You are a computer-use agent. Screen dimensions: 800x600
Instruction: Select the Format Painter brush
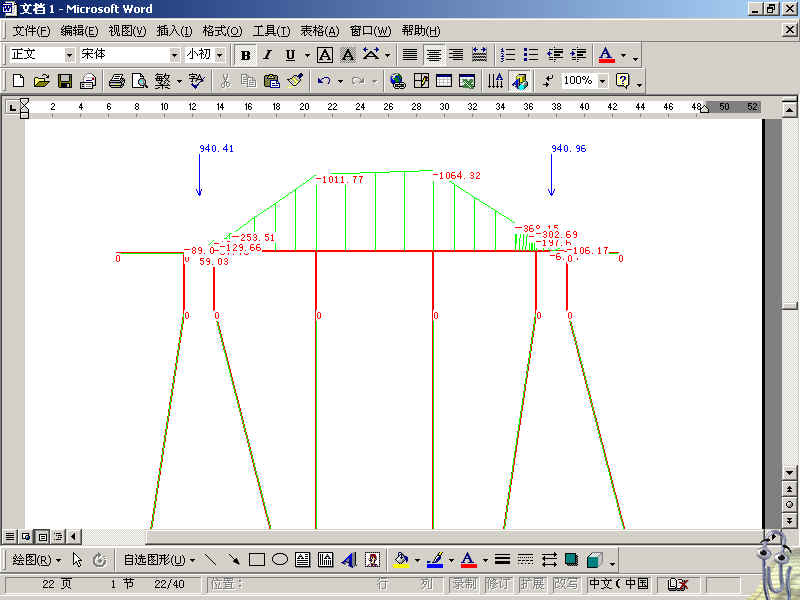click(x=294, y=81)
